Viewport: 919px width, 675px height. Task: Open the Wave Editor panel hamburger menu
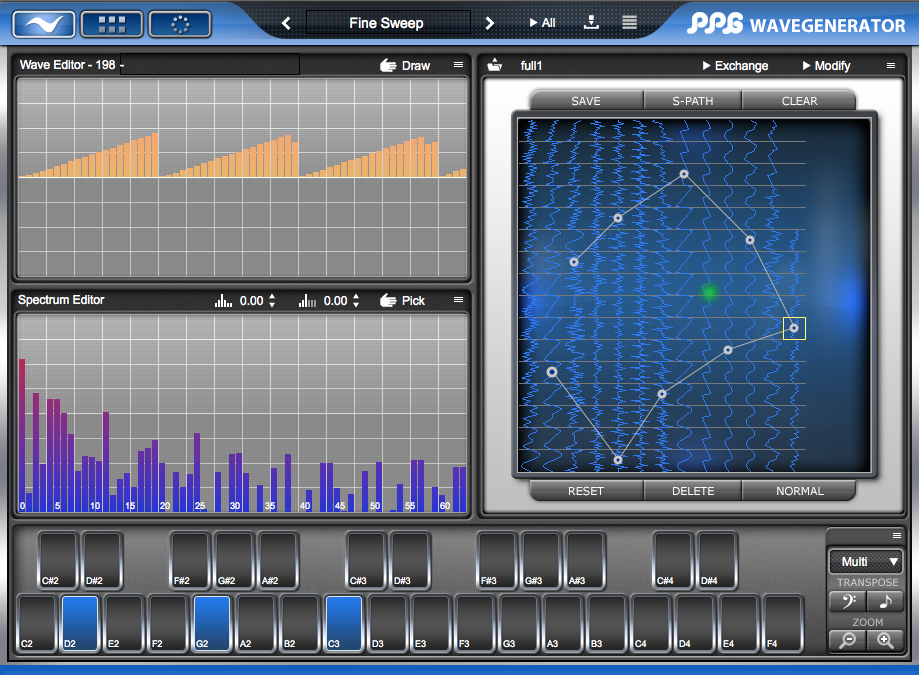458,63
